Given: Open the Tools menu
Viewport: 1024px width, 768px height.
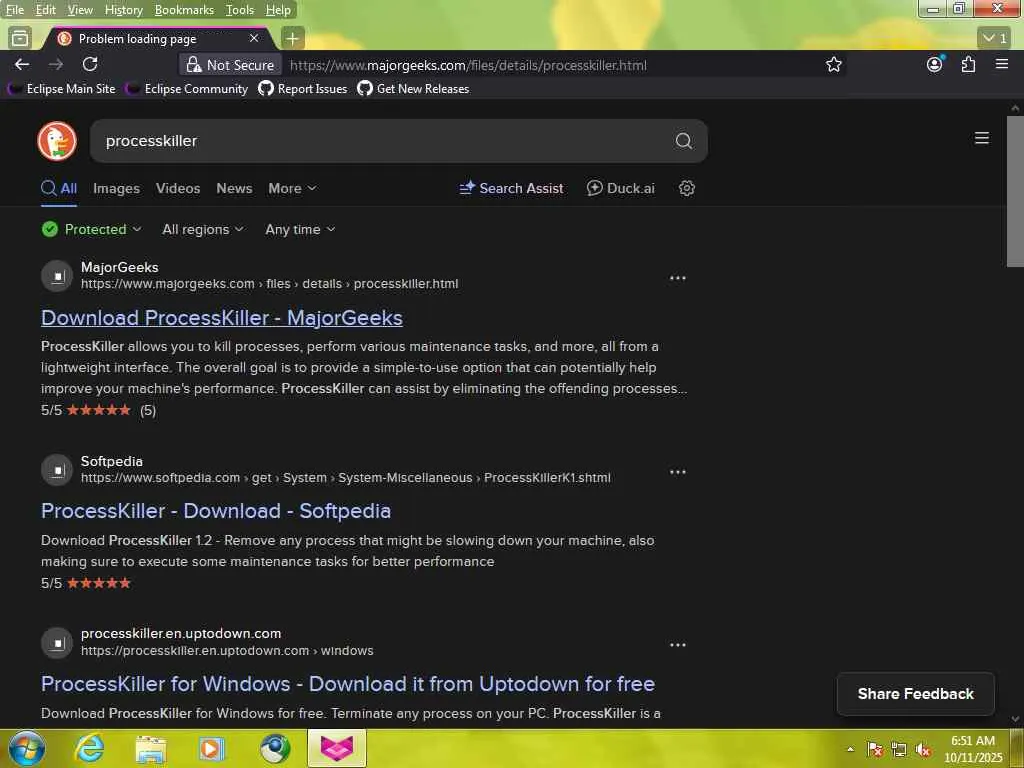Looking at the screenshot, I should pyautogui.click(x=240, y=10).
